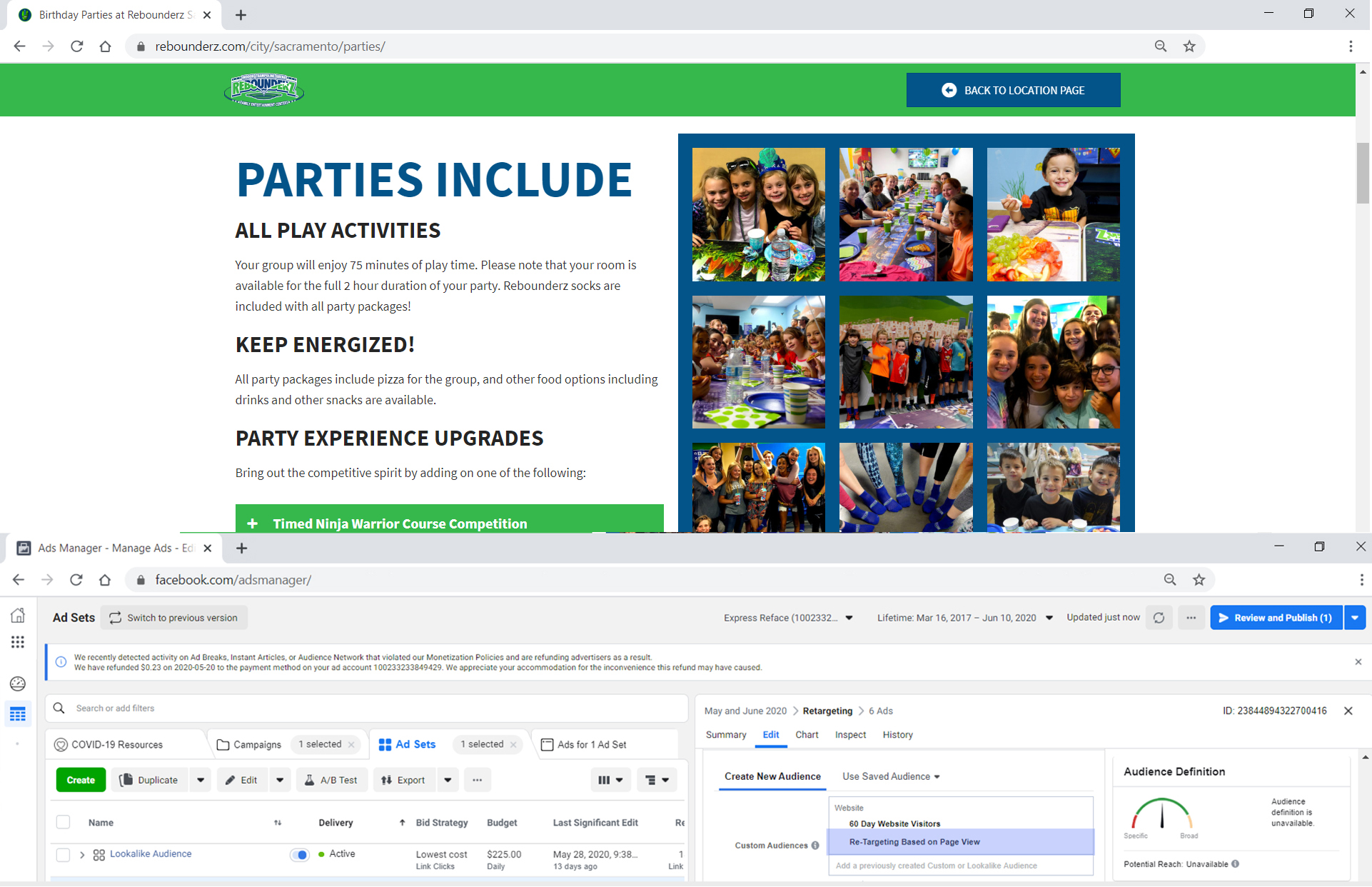Switch to the Chart tab

coord(807,734)
